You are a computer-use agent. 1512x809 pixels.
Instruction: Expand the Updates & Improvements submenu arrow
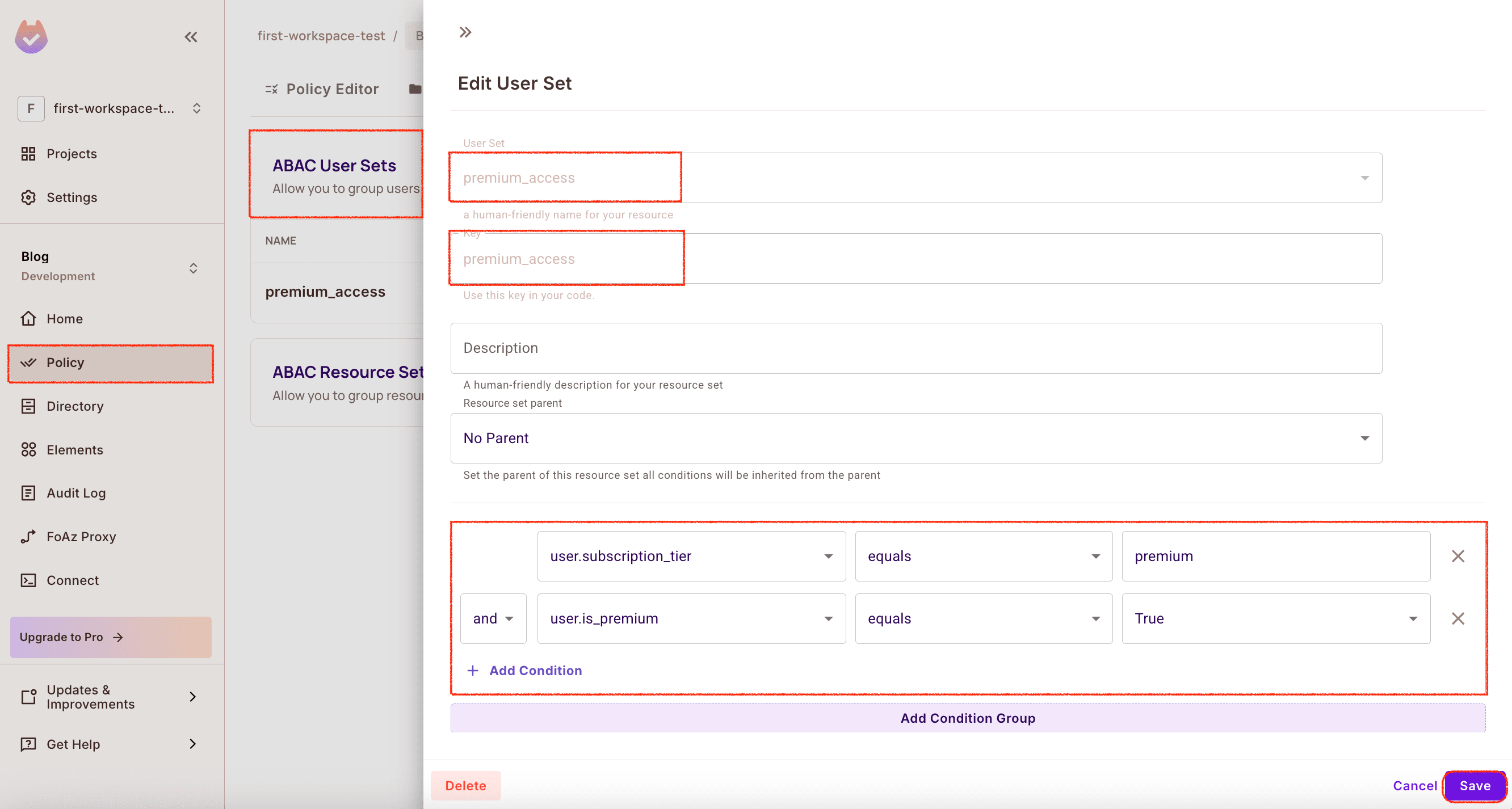point(192,696)
